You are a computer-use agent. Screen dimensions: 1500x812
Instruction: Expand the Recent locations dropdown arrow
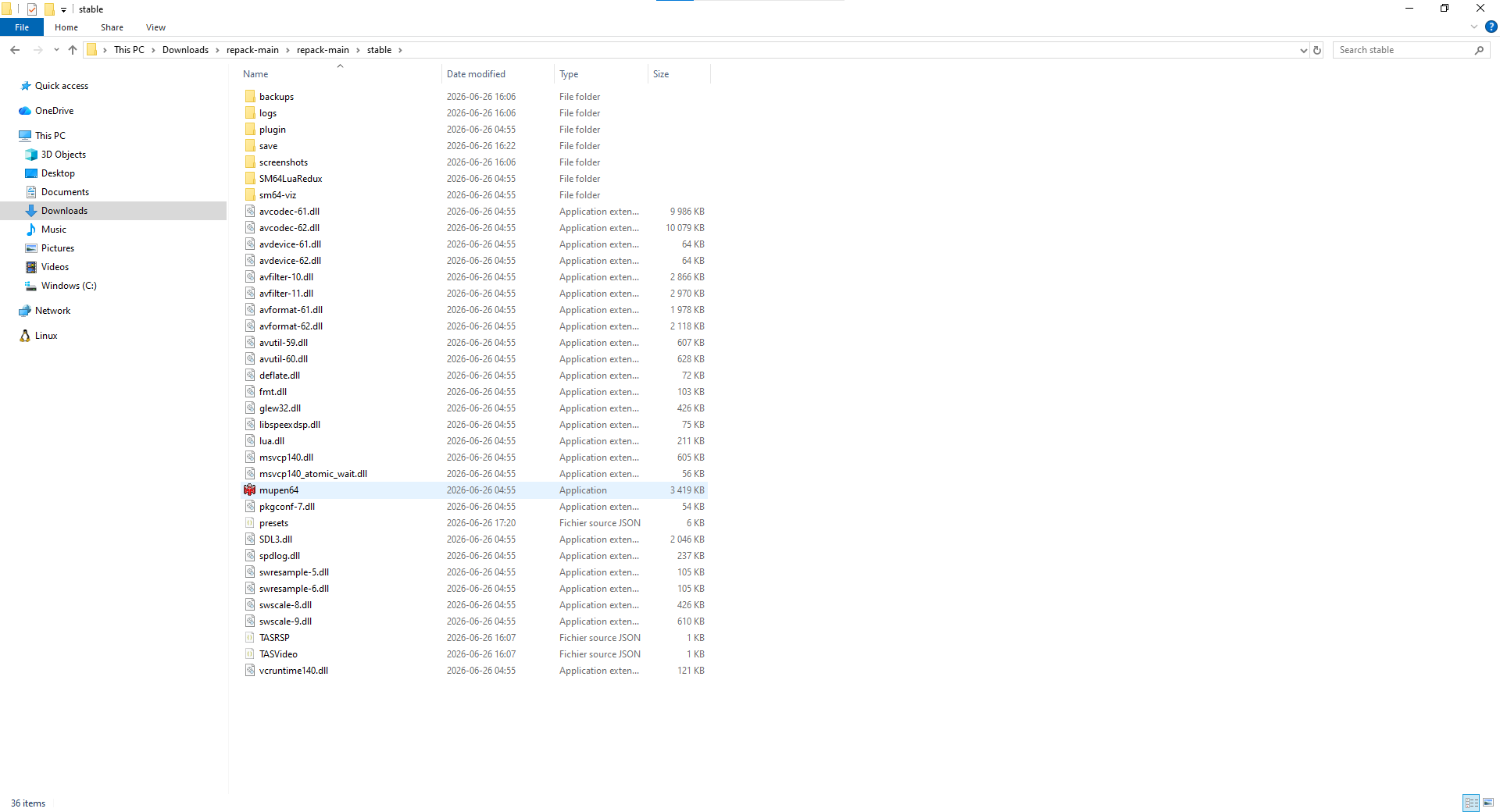tap(56, 50)
